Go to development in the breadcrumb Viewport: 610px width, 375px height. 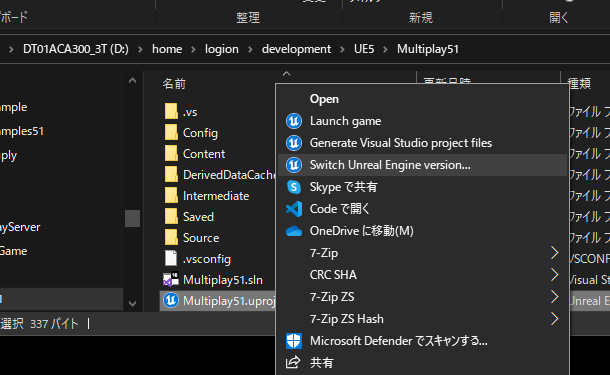[x=296, y=49]
